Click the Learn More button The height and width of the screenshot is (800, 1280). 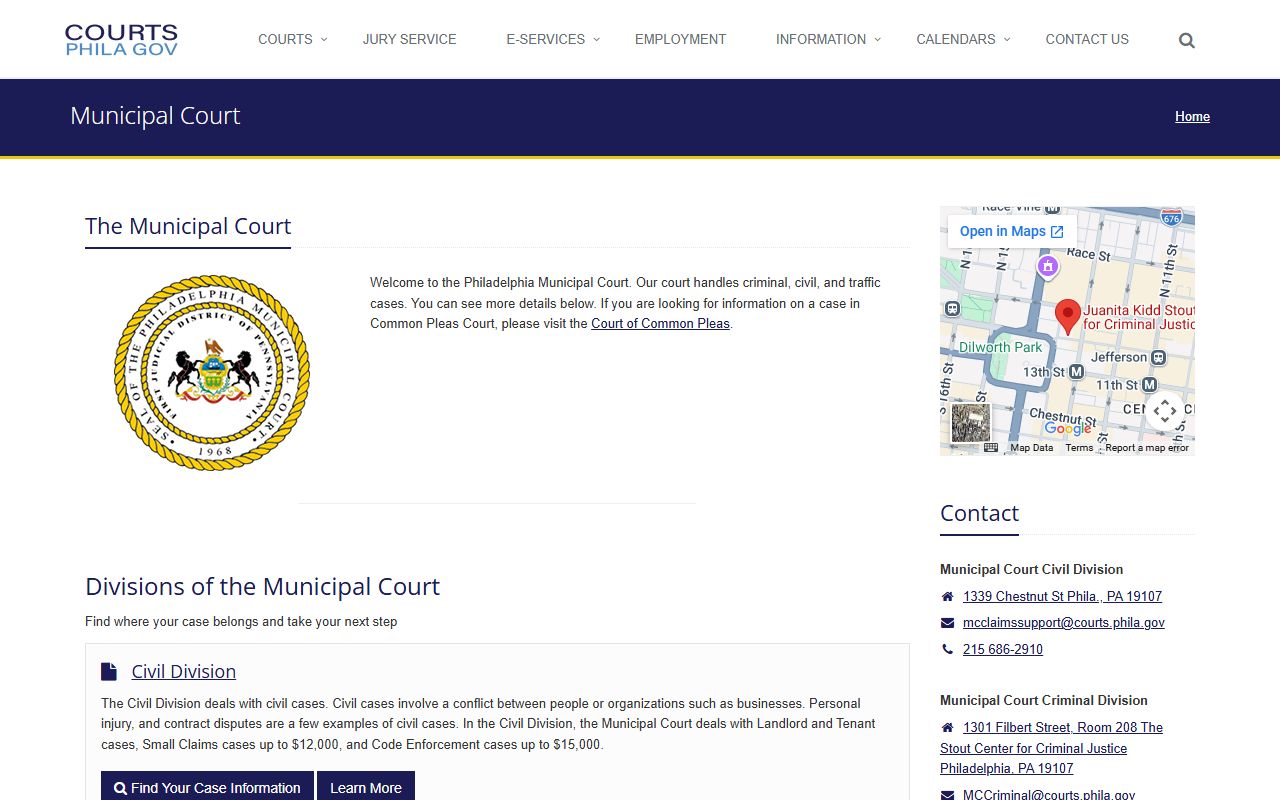(x=366, y=787)
